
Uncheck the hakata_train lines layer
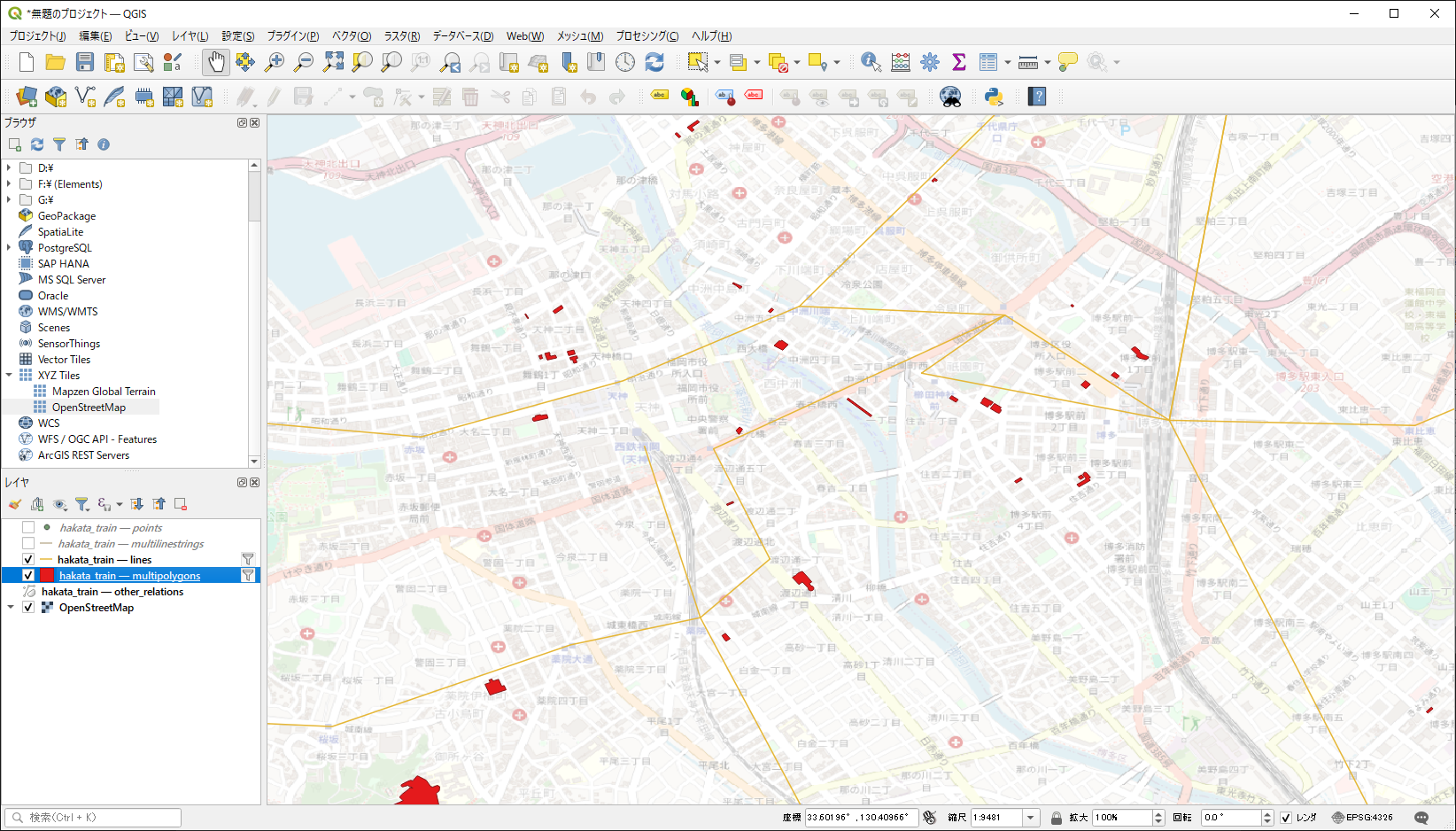(x=28, y=560)
